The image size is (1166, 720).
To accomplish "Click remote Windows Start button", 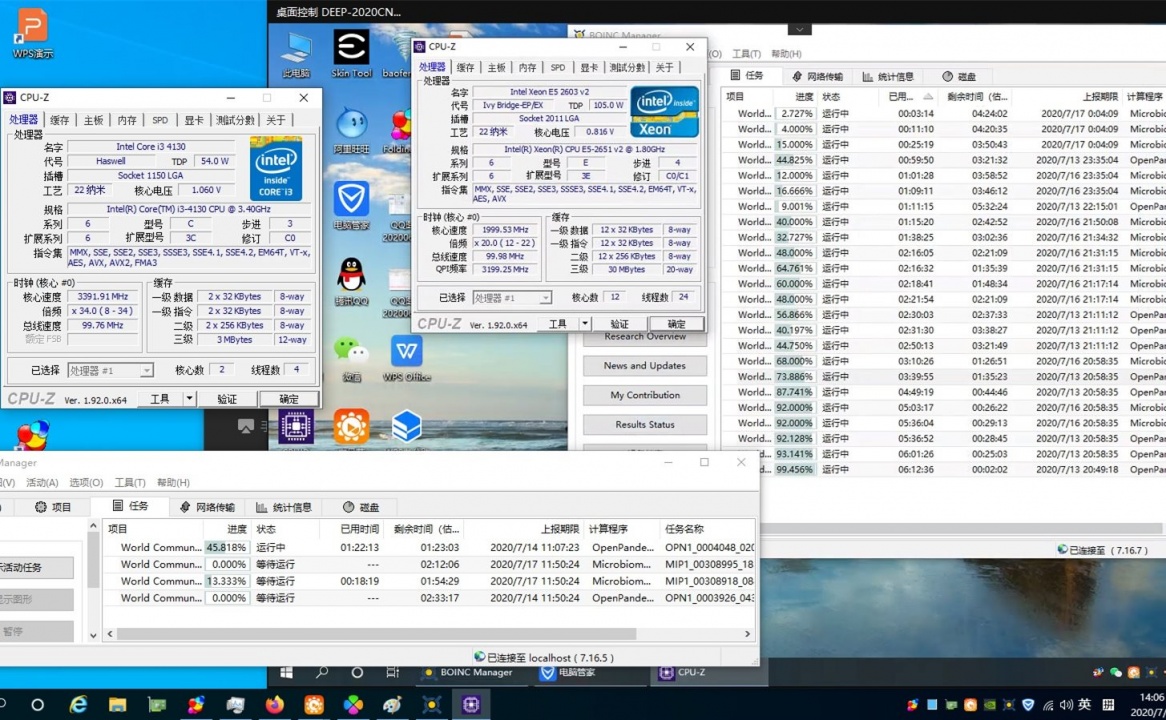I will 286,672.
